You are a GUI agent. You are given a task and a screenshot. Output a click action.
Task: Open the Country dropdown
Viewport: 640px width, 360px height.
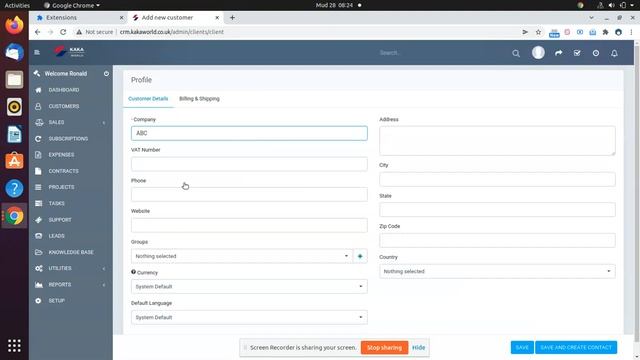497,271
